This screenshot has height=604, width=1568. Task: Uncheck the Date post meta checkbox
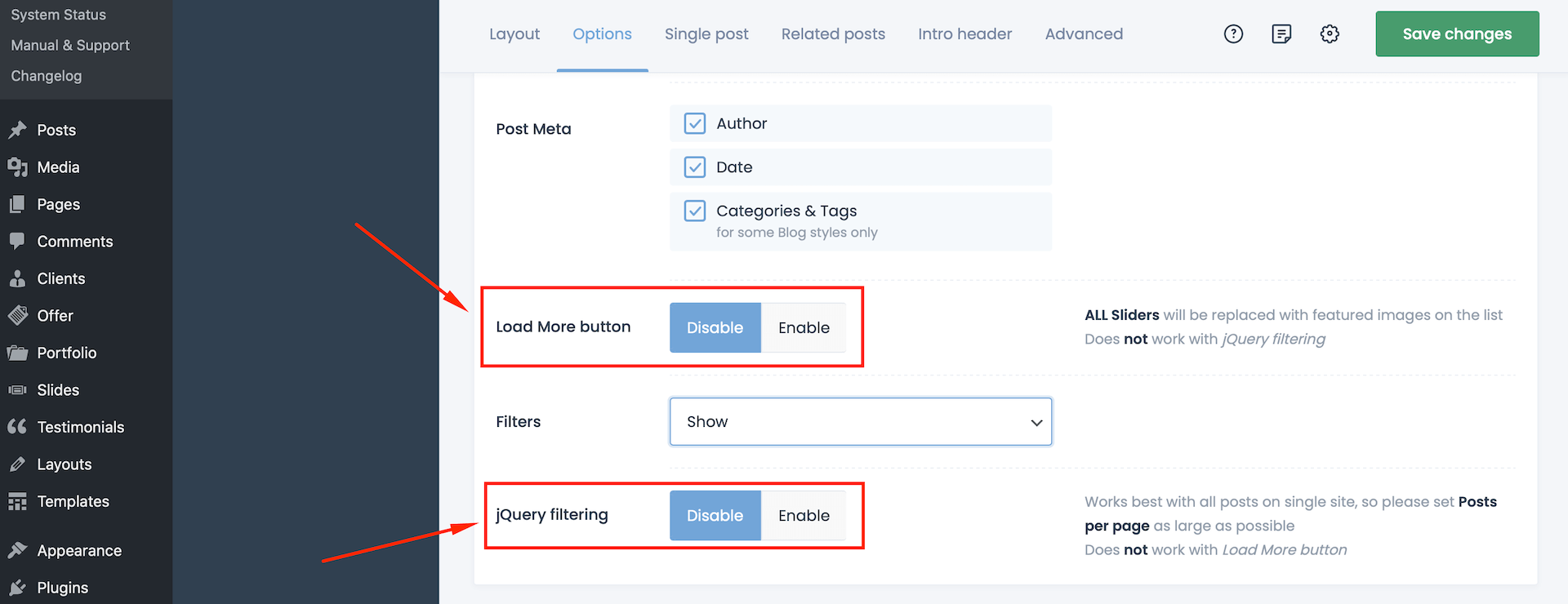(x=694, y=167)
